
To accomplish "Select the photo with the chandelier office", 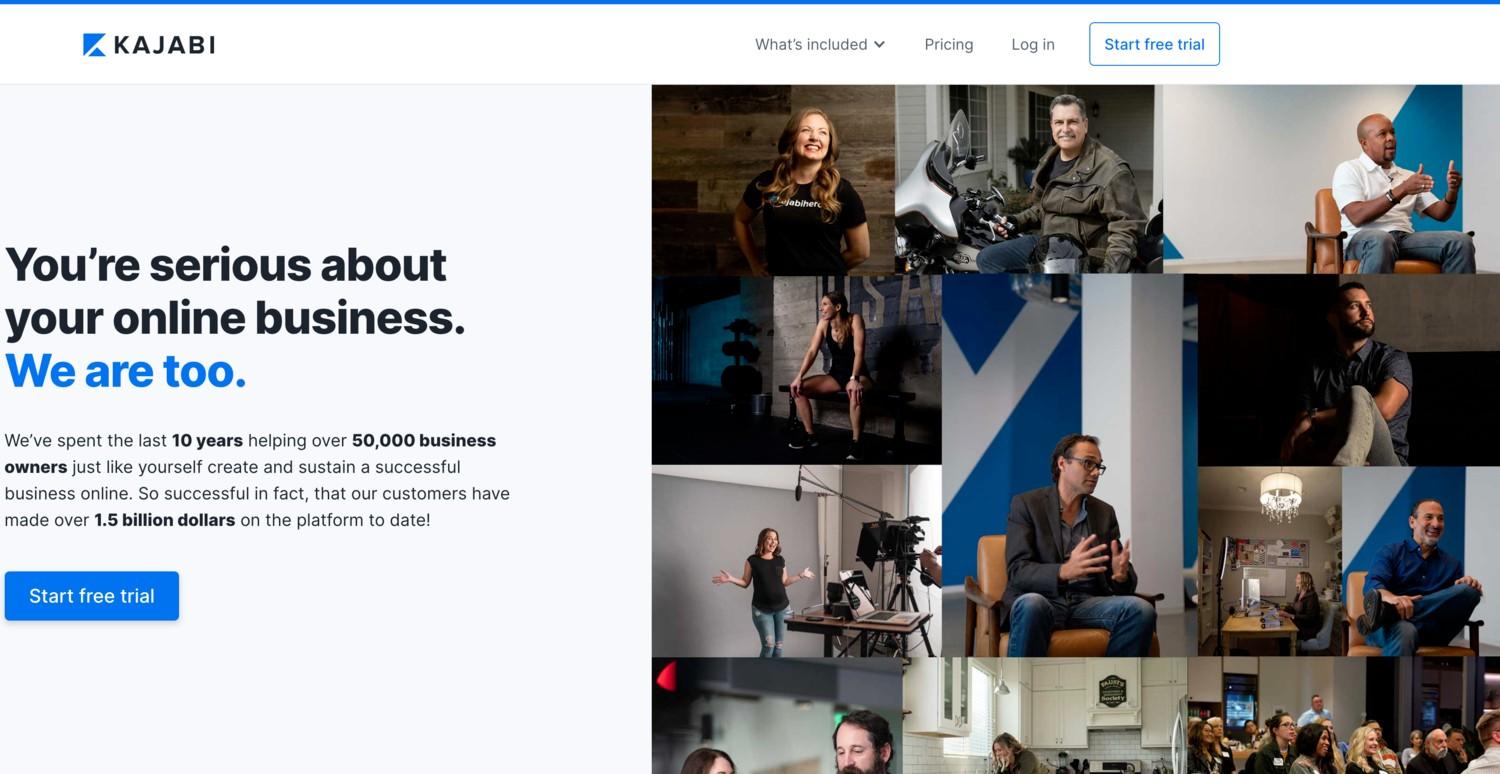I will pyautogui.click(x=1269, y=561).
